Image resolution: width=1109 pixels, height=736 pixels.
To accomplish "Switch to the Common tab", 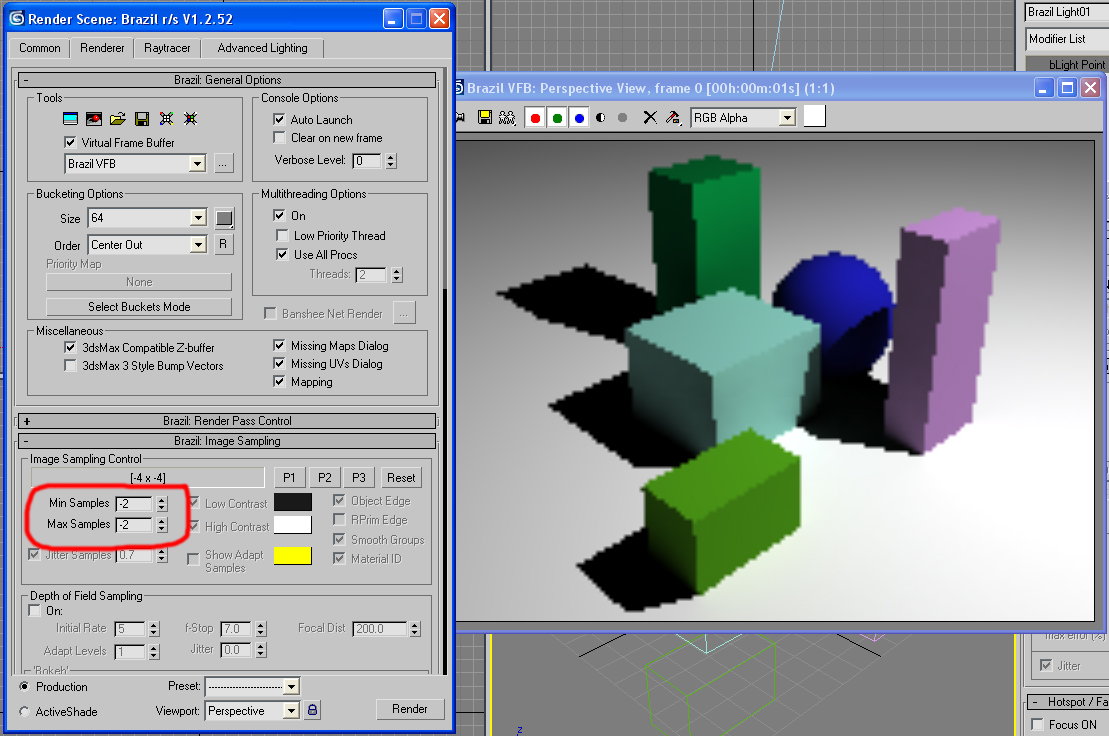I will pos(40,48).
